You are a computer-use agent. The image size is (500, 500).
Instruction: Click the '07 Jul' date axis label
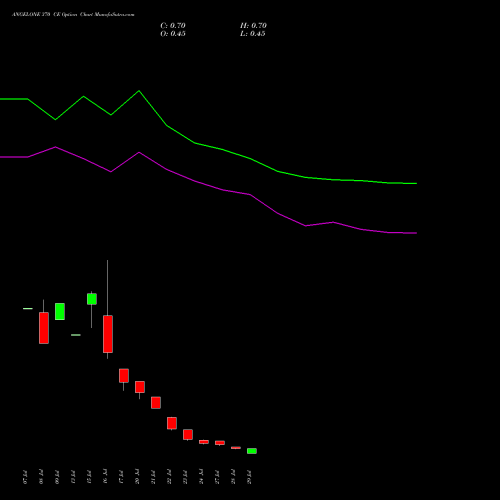coord(25,477)
